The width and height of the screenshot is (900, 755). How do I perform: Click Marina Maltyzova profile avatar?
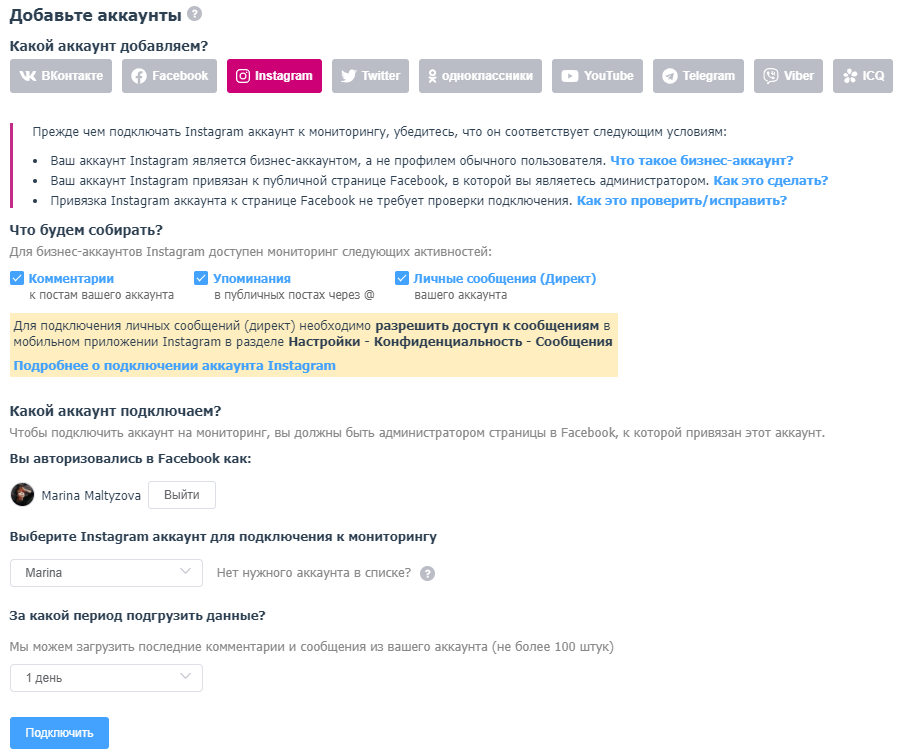click(x=22, y=495)
